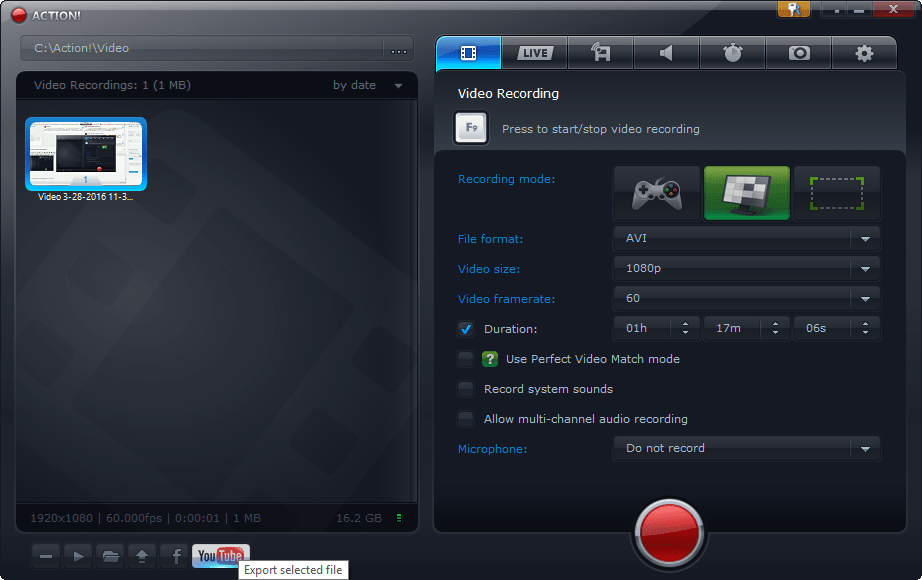The width and height of the screenshot is (922, 580).
Task: Open the Settings gear tab
Action: click(864, 53)
